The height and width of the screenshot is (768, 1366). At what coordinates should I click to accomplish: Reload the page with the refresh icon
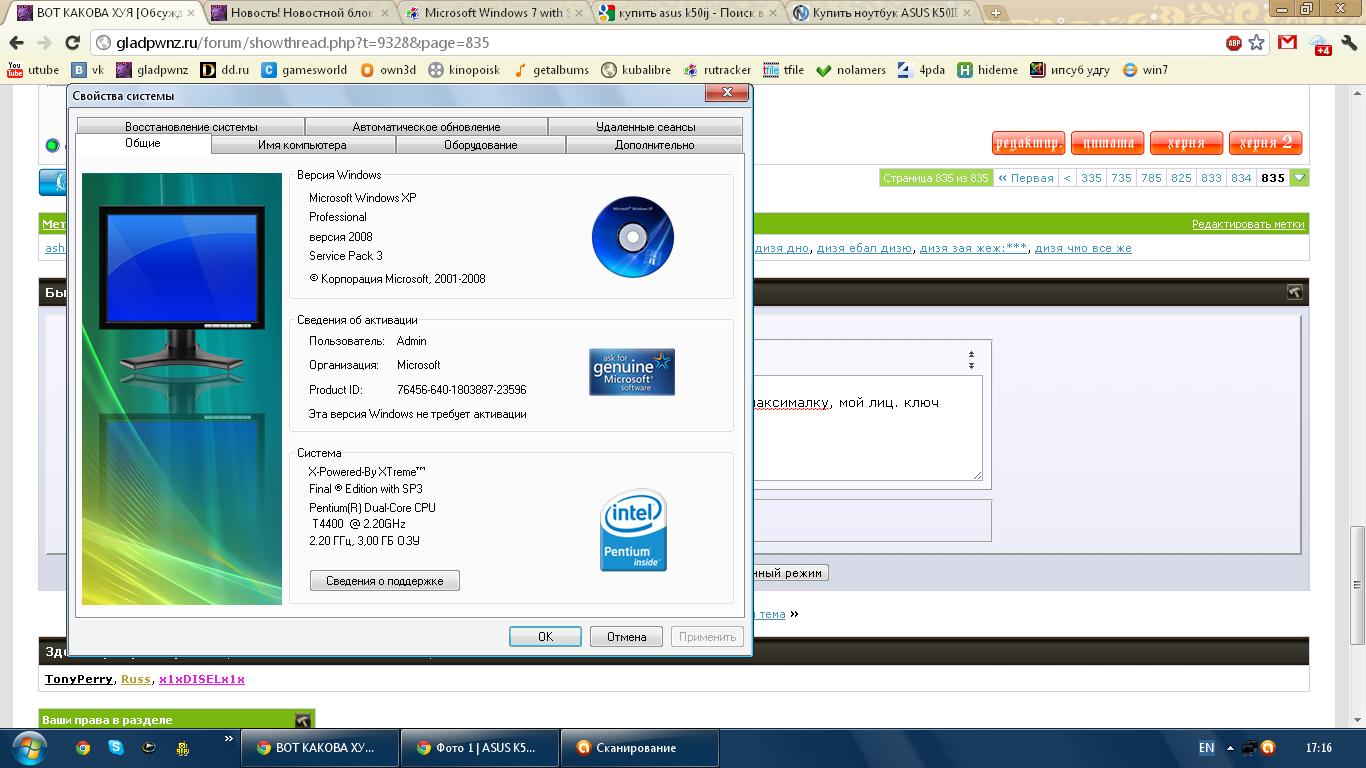pyautogui.click(x=72, y=43)
